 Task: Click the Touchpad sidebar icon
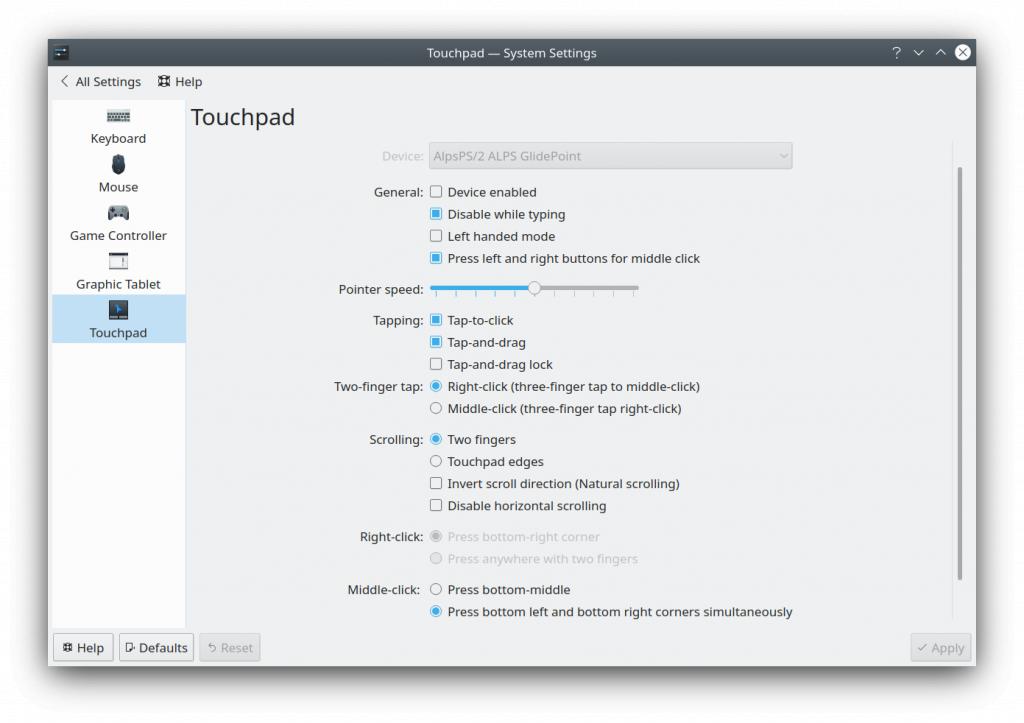coord(118,310)
